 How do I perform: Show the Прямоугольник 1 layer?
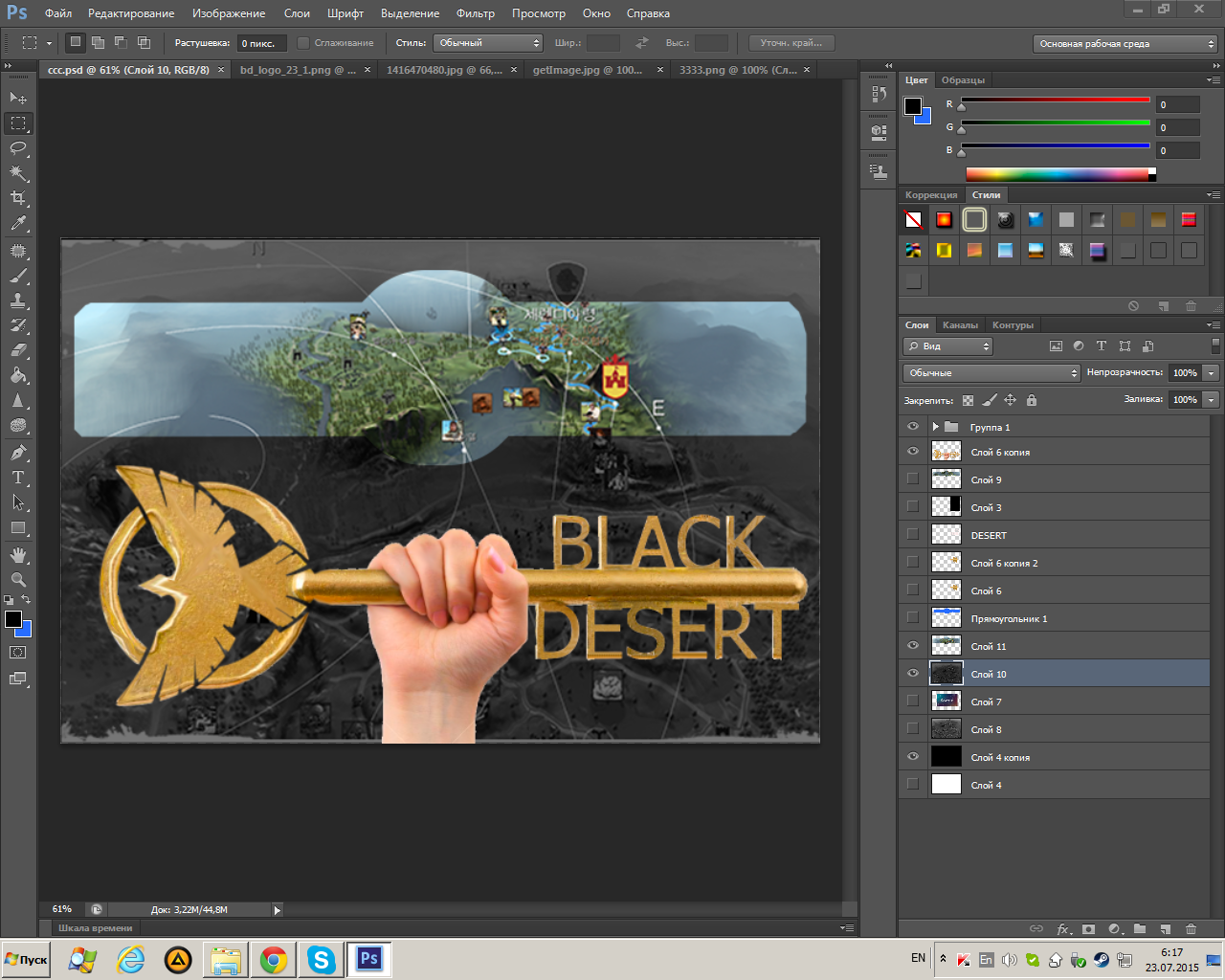tap(912, 618)
